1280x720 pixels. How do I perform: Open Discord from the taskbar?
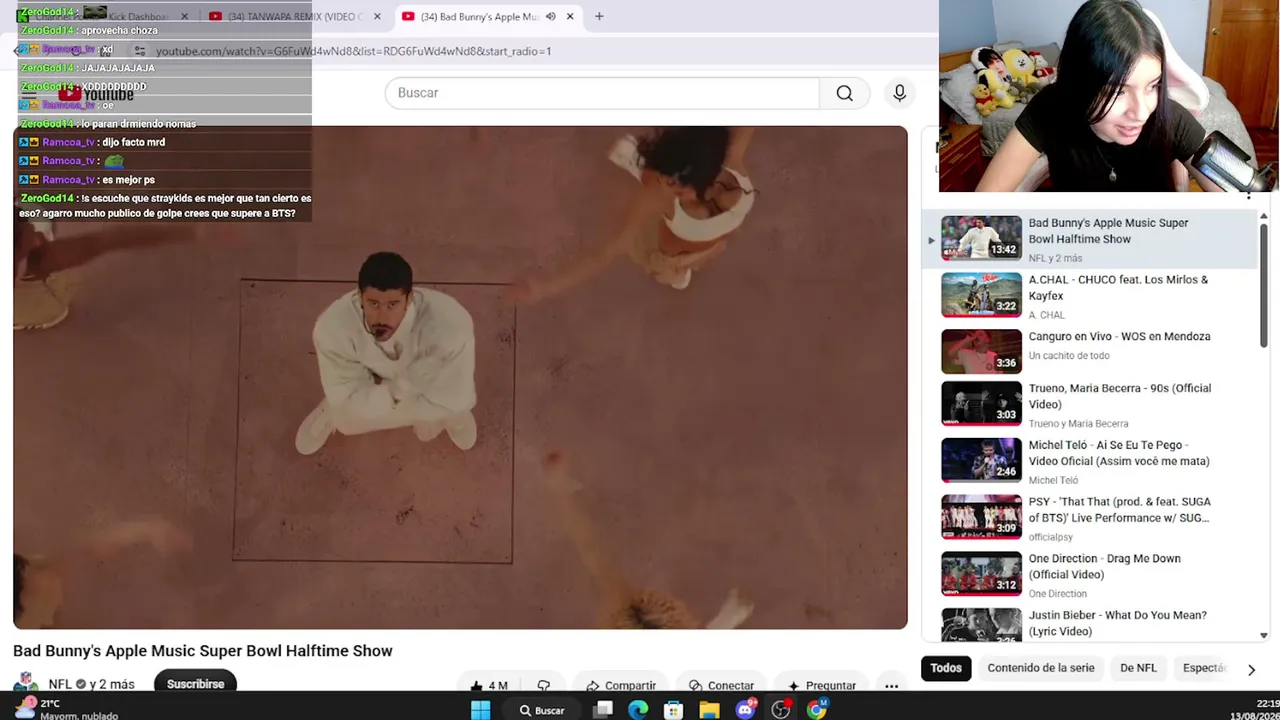tap(745, 710)
